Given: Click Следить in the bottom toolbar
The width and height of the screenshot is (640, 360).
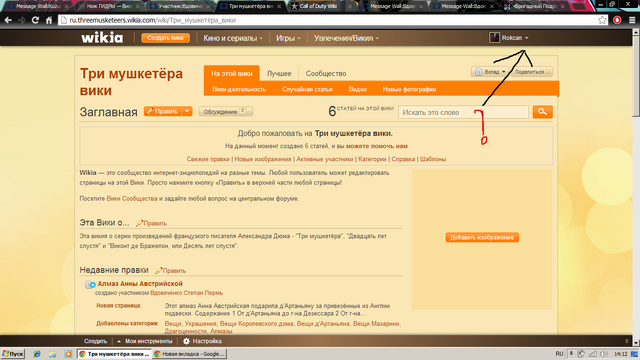Looking at the screenshot, I should [96, 341].
